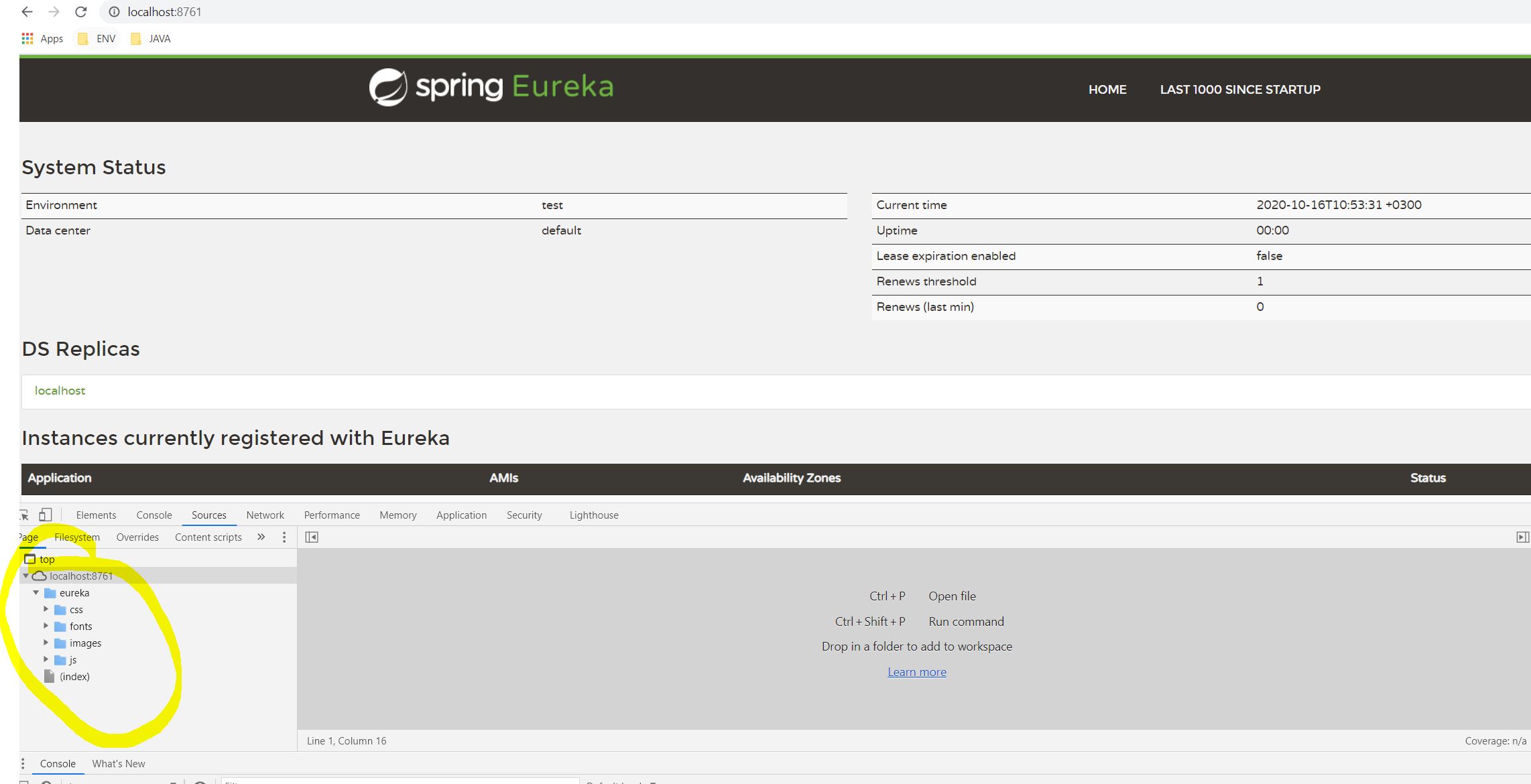Click the inspect element picker icon
Image resolution: width=1531 pixels, height=784 pixels.
(24, 515)
